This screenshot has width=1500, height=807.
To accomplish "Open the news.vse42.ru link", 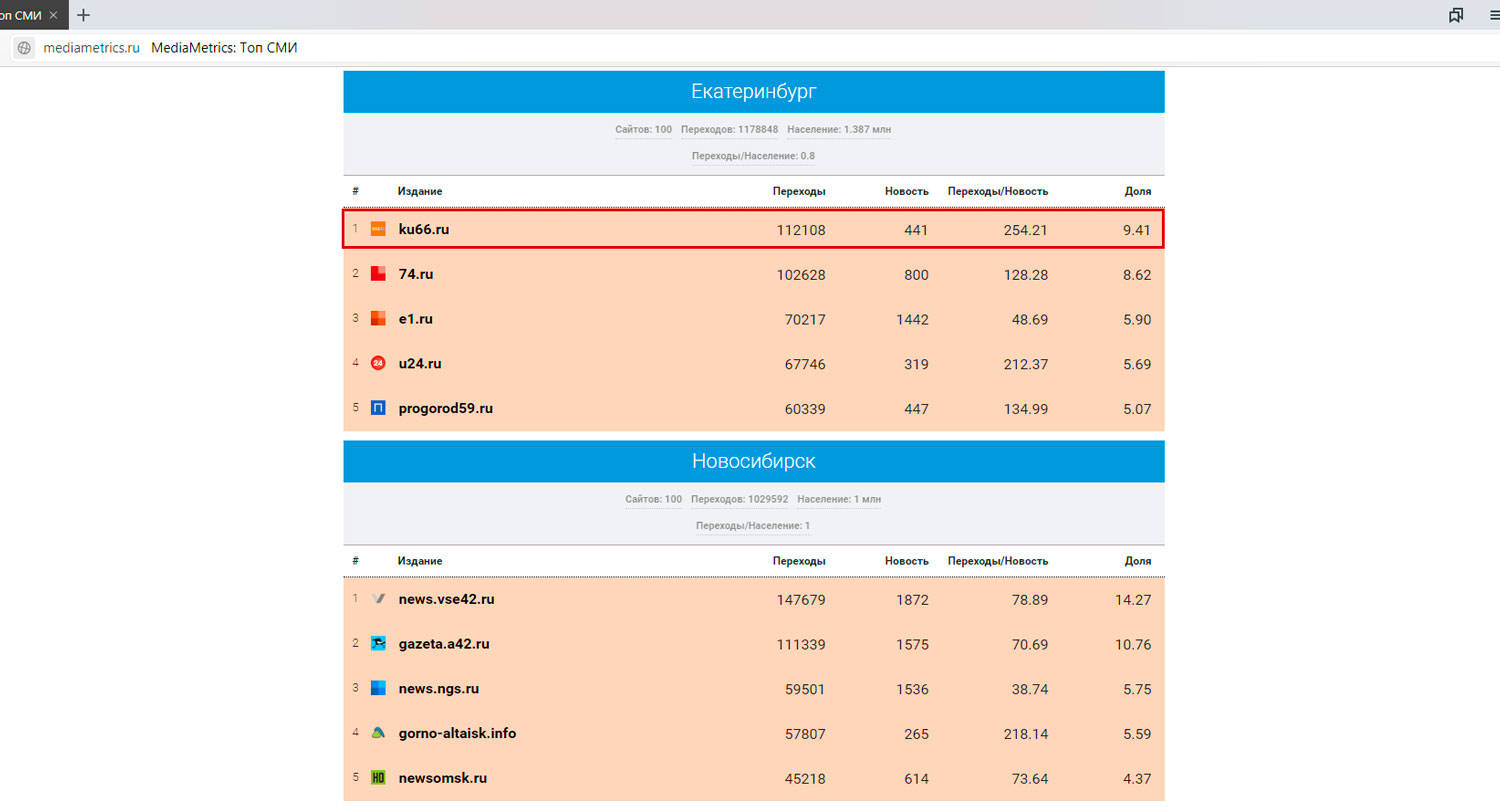I will tap(446, 599).
